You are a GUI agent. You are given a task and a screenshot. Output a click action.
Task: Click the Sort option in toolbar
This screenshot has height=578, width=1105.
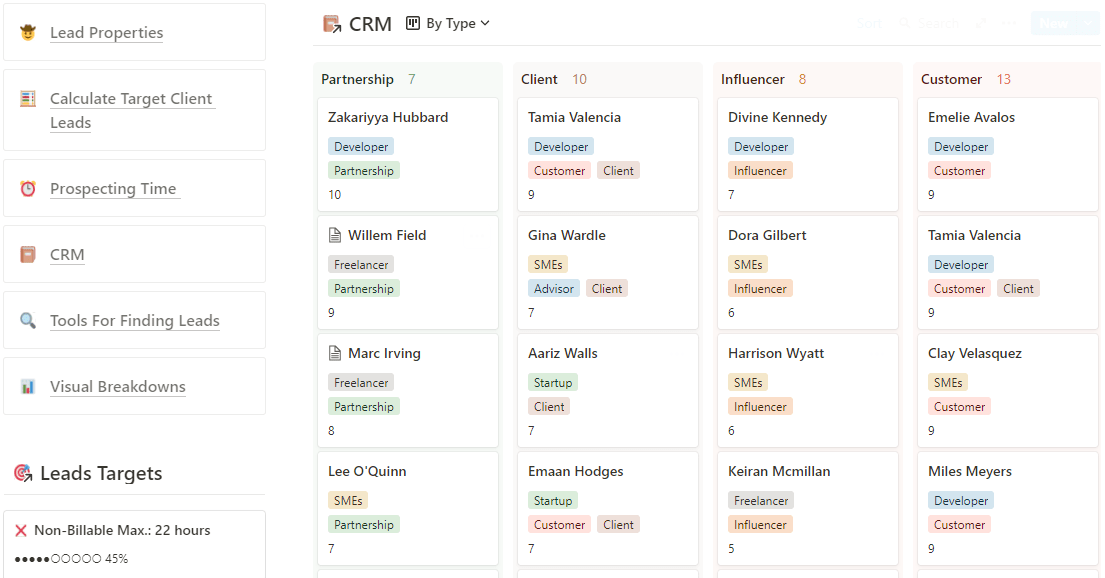click(869, 23)
